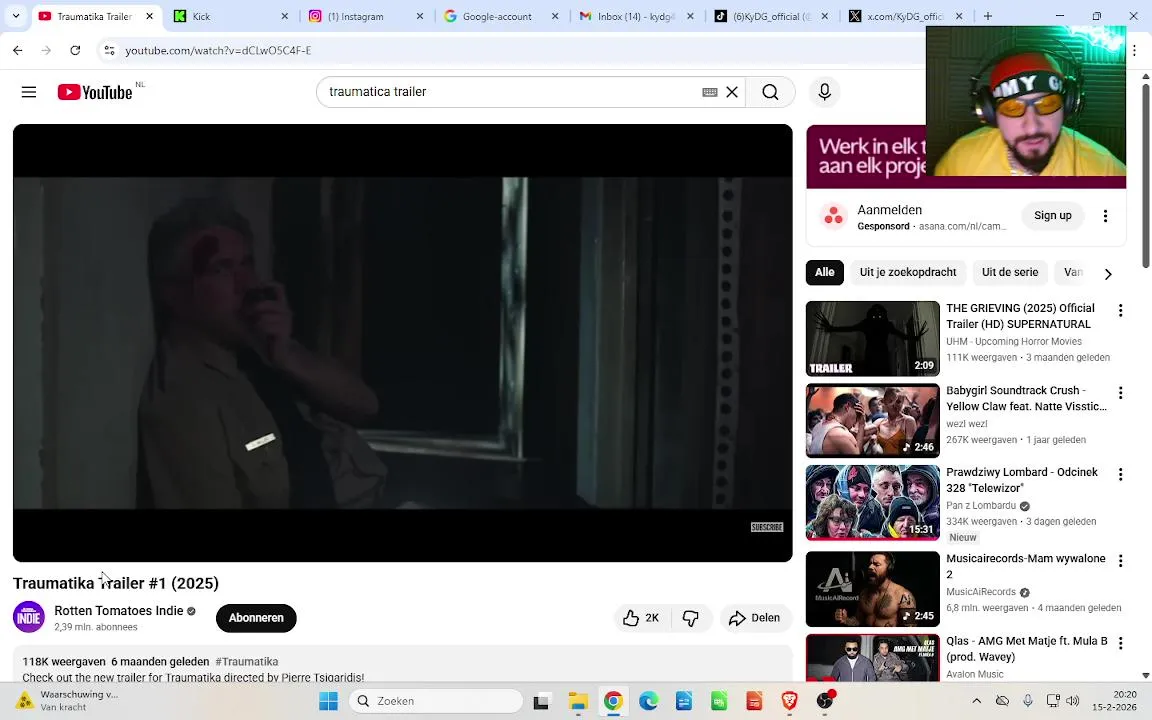Open a new browser tab
This screenshot has height=720, width=1152.
coord(987,16)
